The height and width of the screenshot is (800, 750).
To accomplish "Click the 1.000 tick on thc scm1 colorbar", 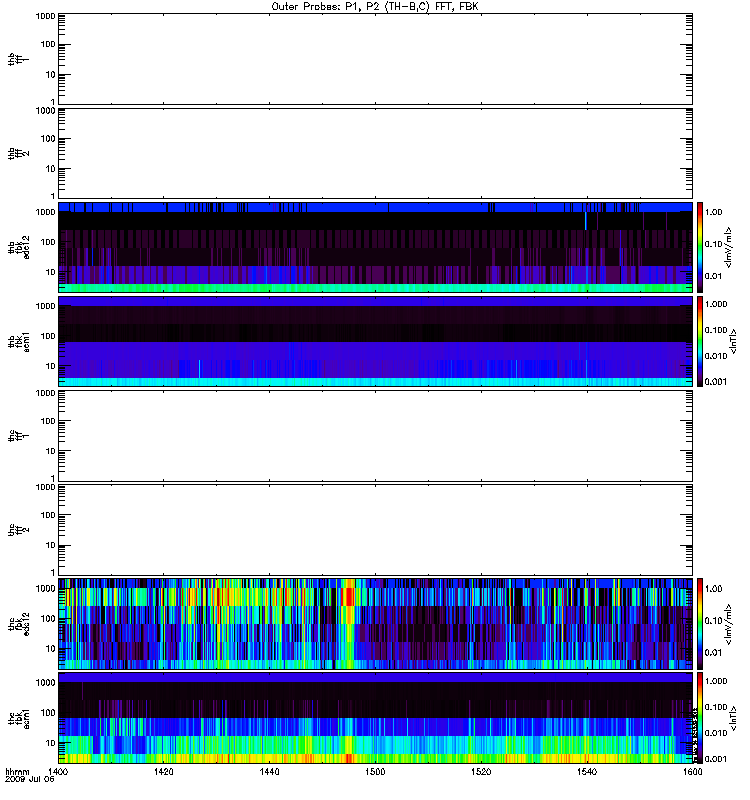I will point(716,681).
